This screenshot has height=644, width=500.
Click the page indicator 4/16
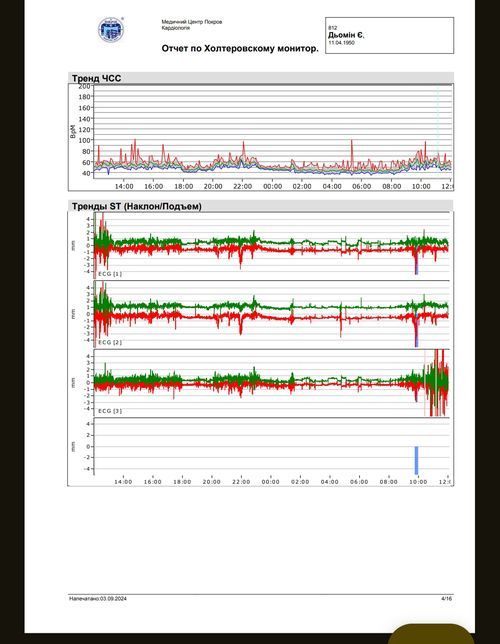(x=446, y=598)
